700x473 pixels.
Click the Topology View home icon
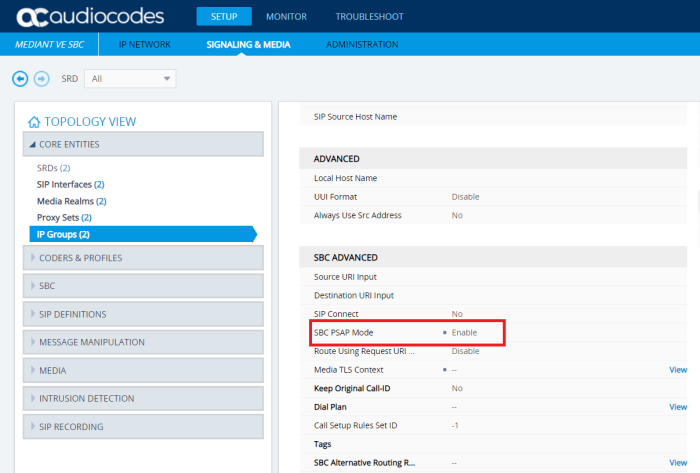pyautogui.click(x=34, y=122)
